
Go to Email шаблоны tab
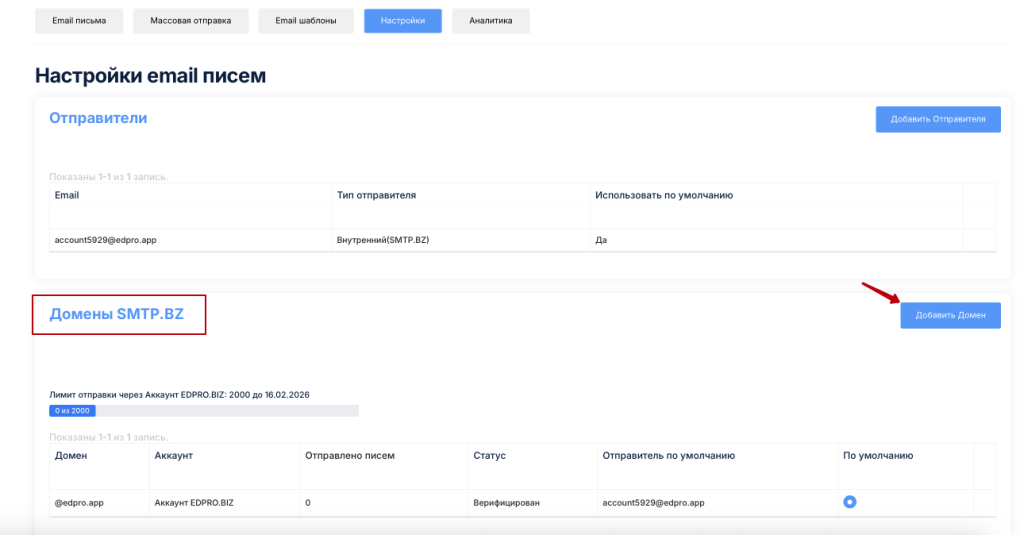(x=306, y=20)
